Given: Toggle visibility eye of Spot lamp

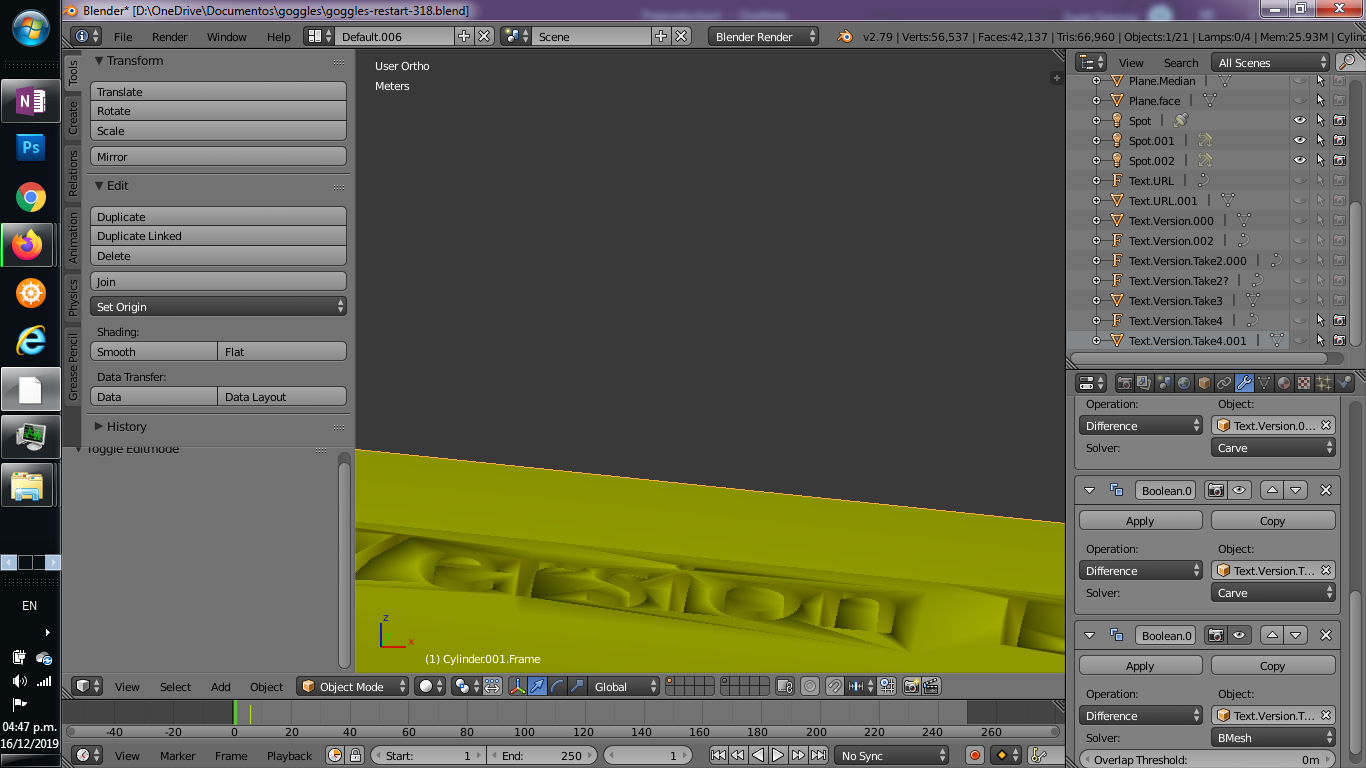Looking at the screenshot, I should (1300, 121).
